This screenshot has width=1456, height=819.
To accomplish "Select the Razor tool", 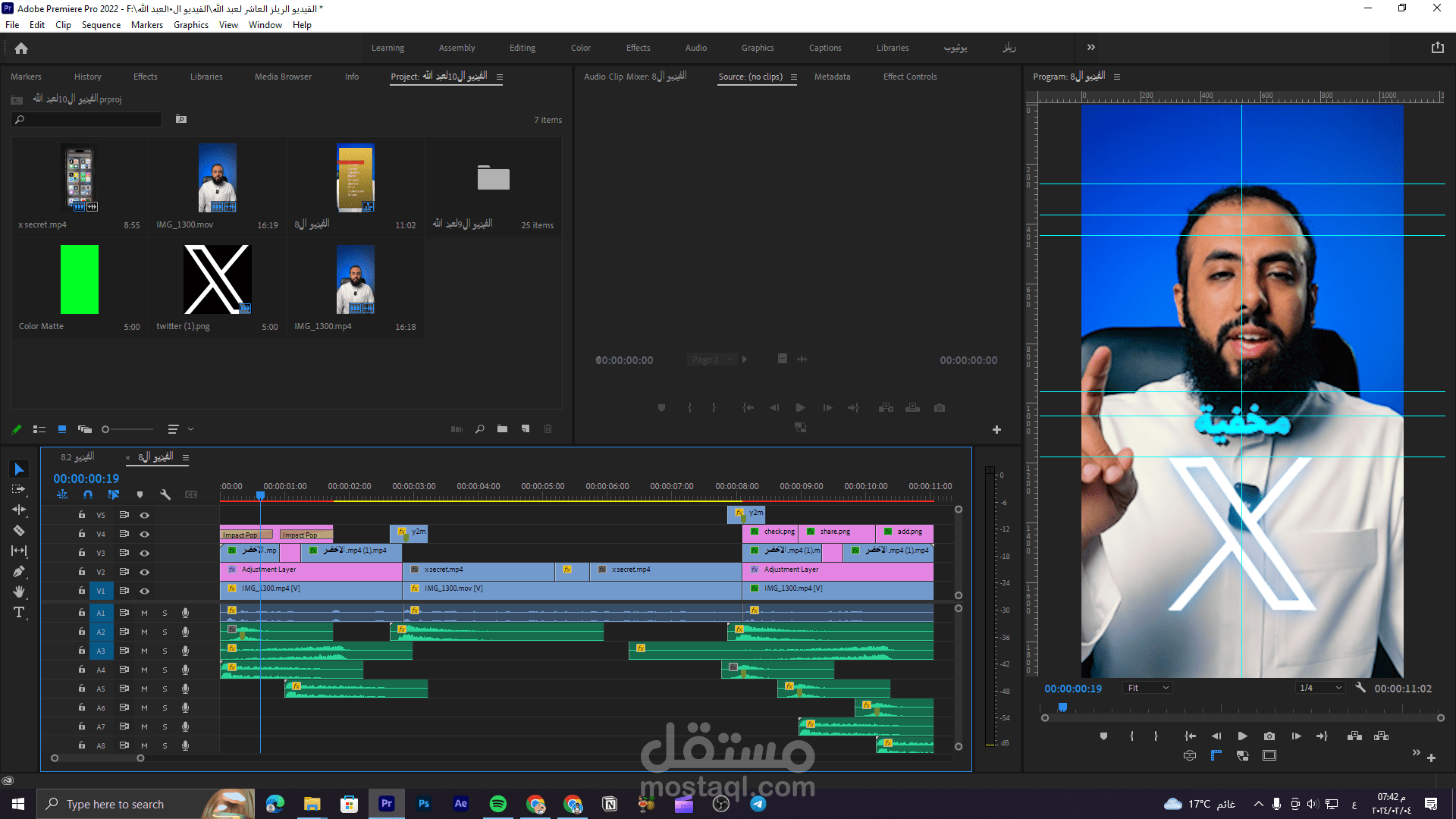I will 19,531.
